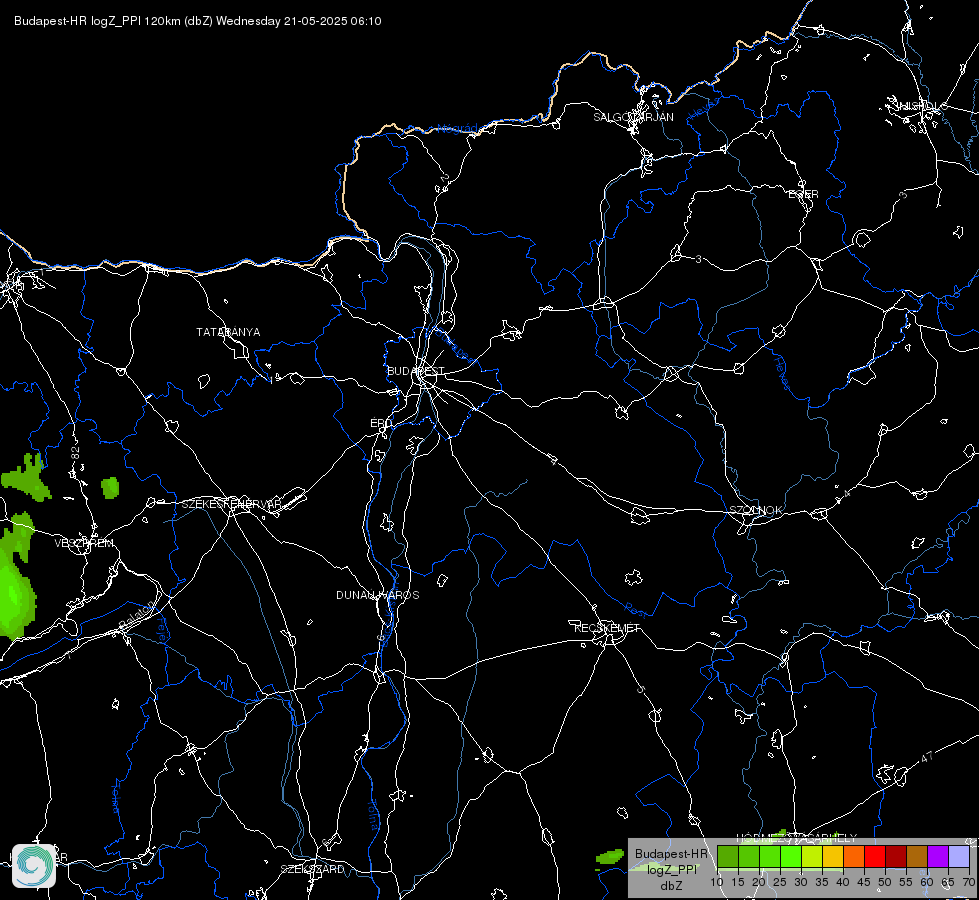Click the logZ_PPI legend label
This screenshot has width=979, height=900.
coord(671,869)
